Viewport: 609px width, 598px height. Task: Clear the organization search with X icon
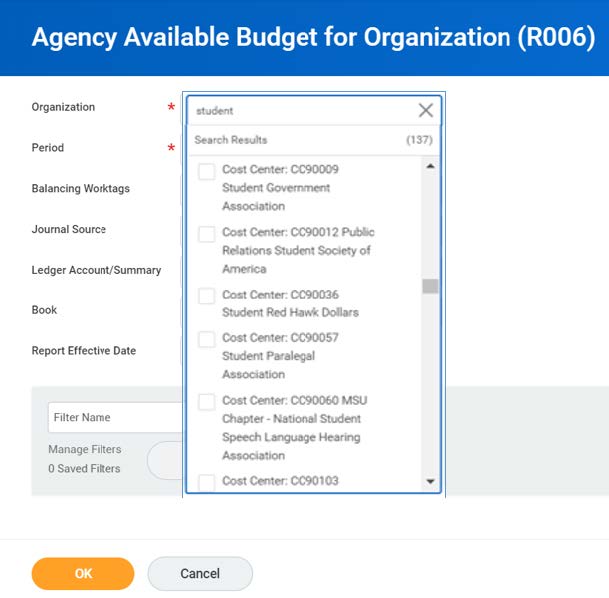425,110
